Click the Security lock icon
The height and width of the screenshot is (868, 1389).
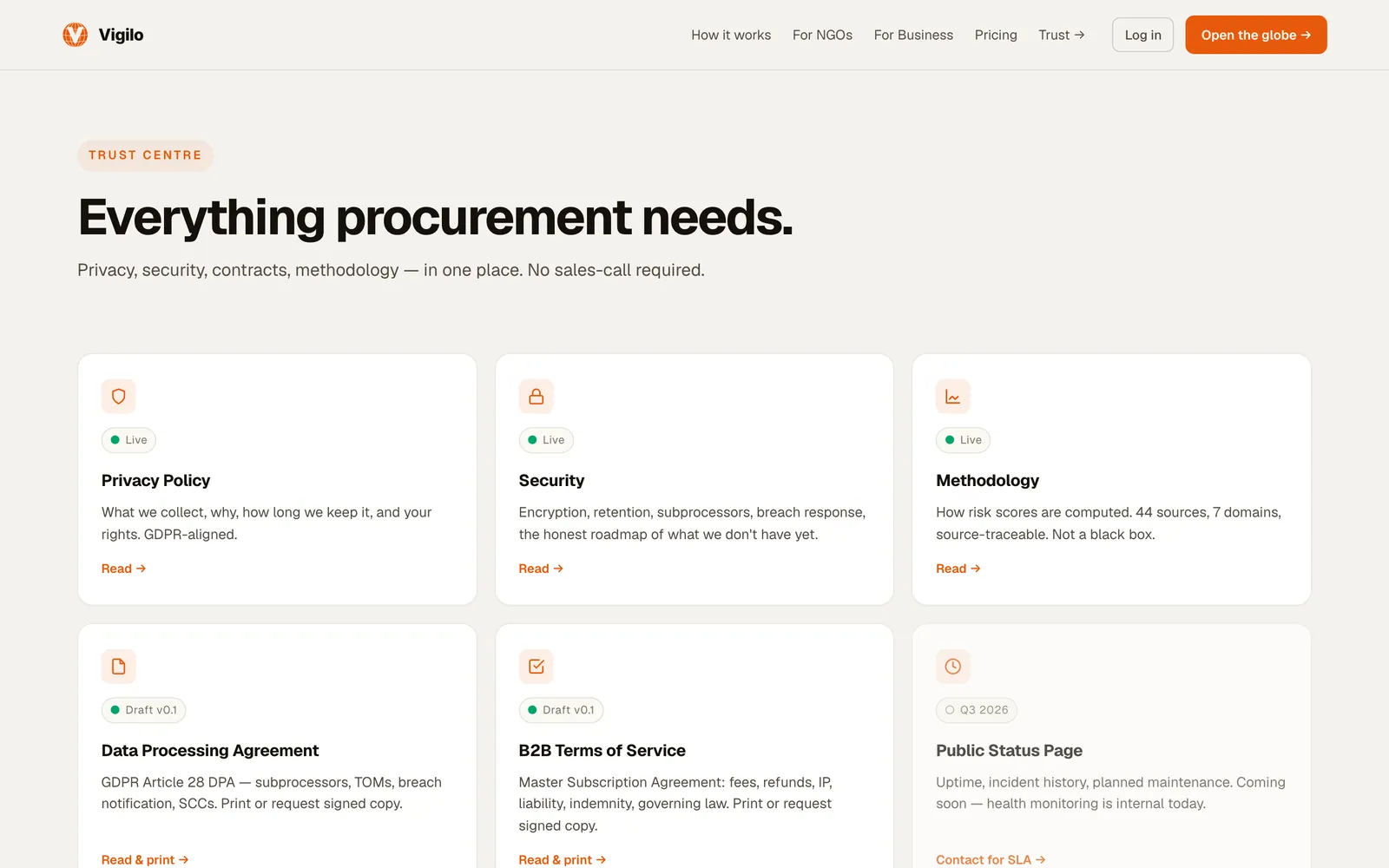pos(537,397)
